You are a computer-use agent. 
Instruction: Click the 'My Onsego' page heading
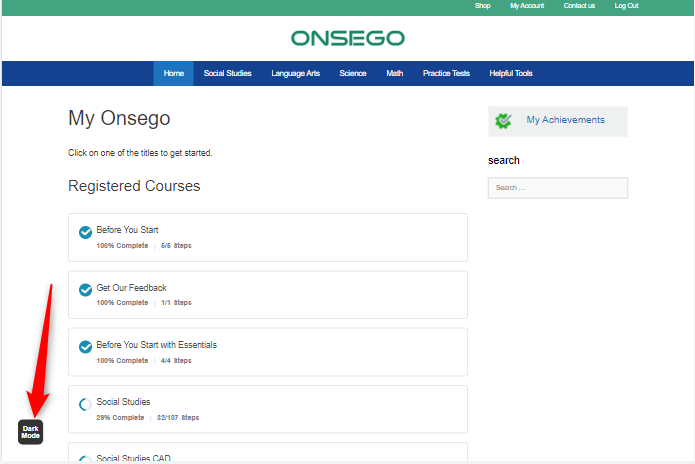click(x=119, y=118)
